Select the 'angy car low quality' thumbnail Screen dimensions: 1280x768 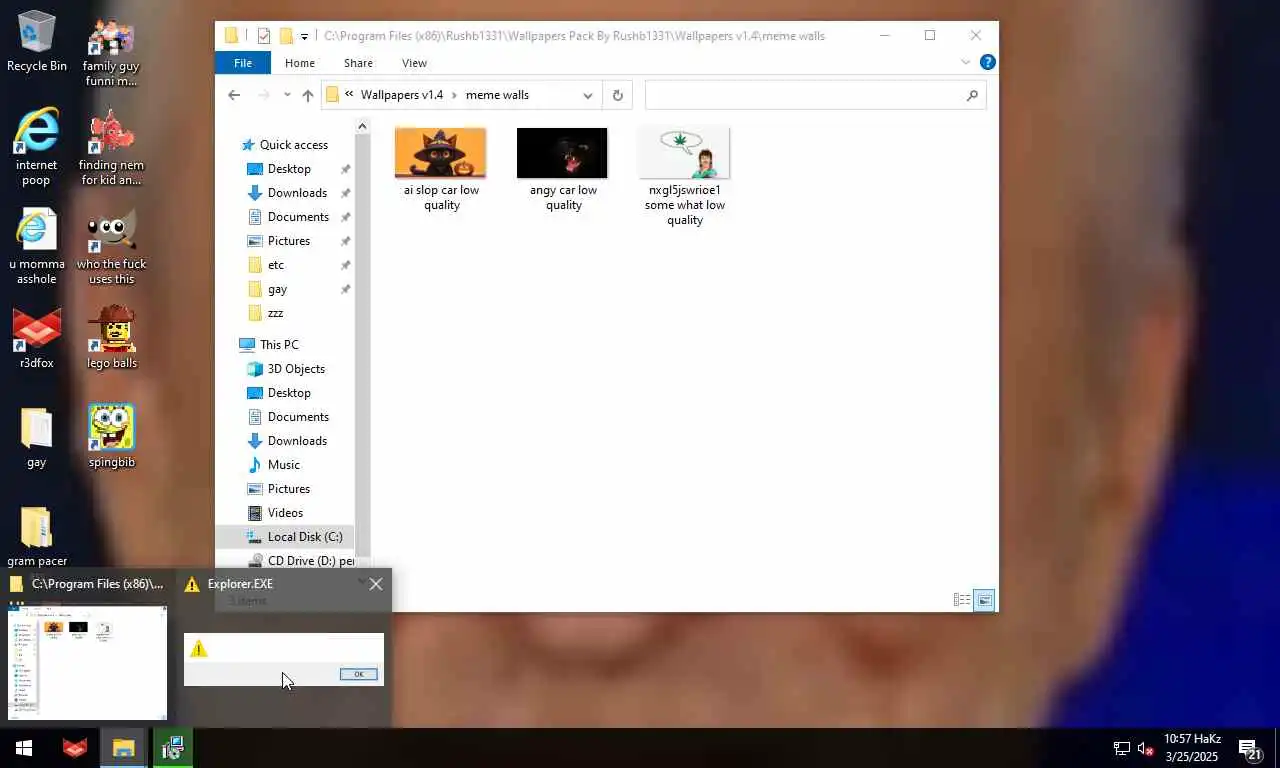tap(563, 168)
